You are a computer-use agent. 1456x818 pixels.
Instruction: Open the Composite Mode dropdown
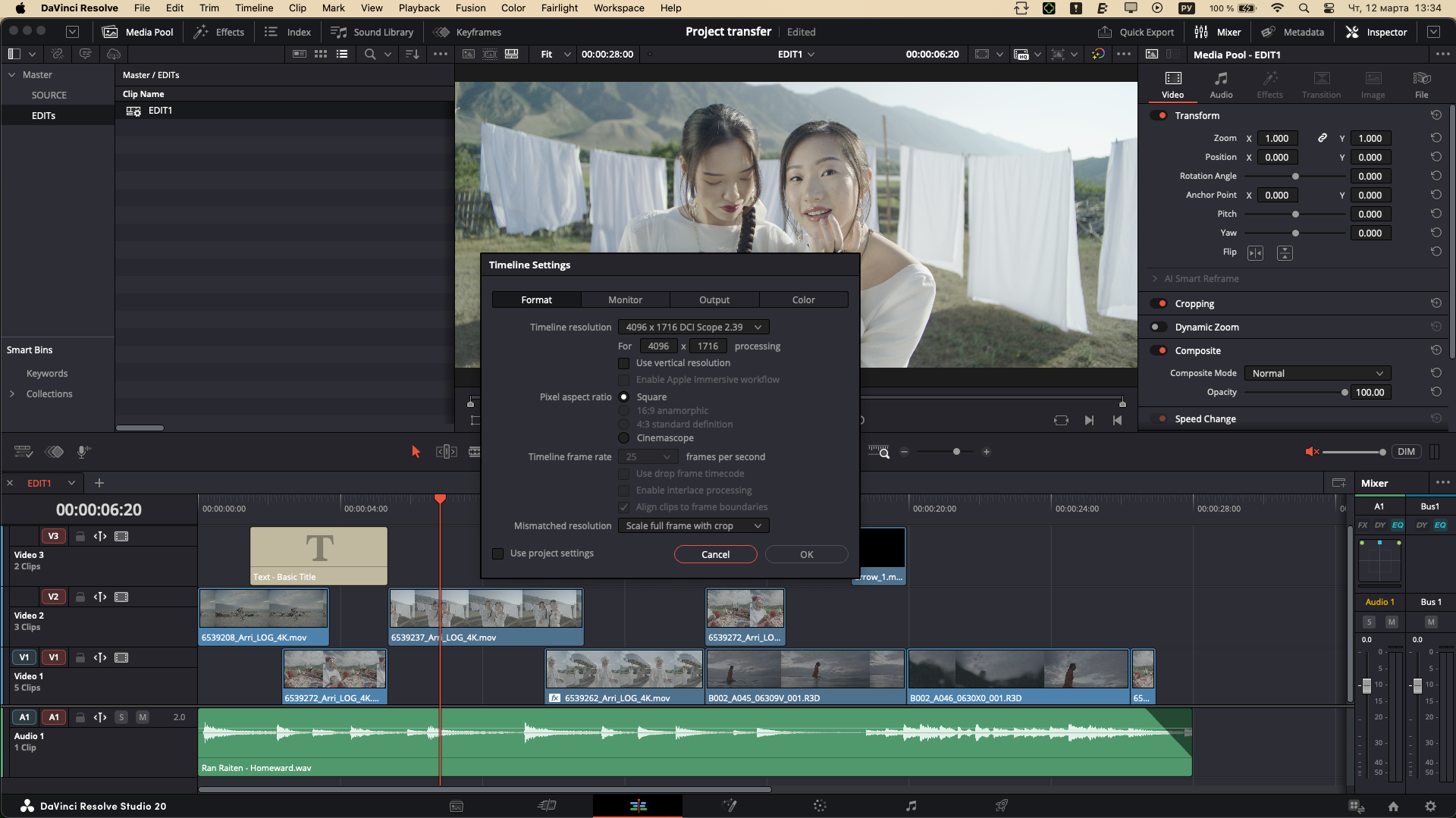click(1316, 373)
